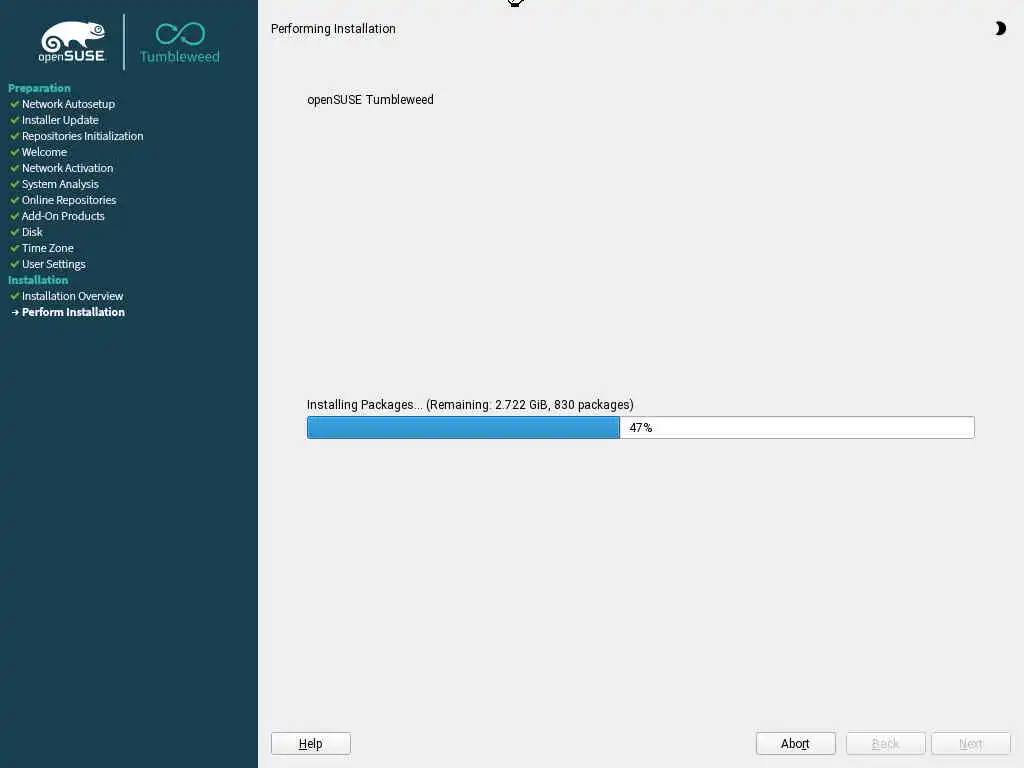The height and width of the screenshot is (768, 1024).
Task: Toggle dark mode with the moon icon
Action: point(1000,28)
